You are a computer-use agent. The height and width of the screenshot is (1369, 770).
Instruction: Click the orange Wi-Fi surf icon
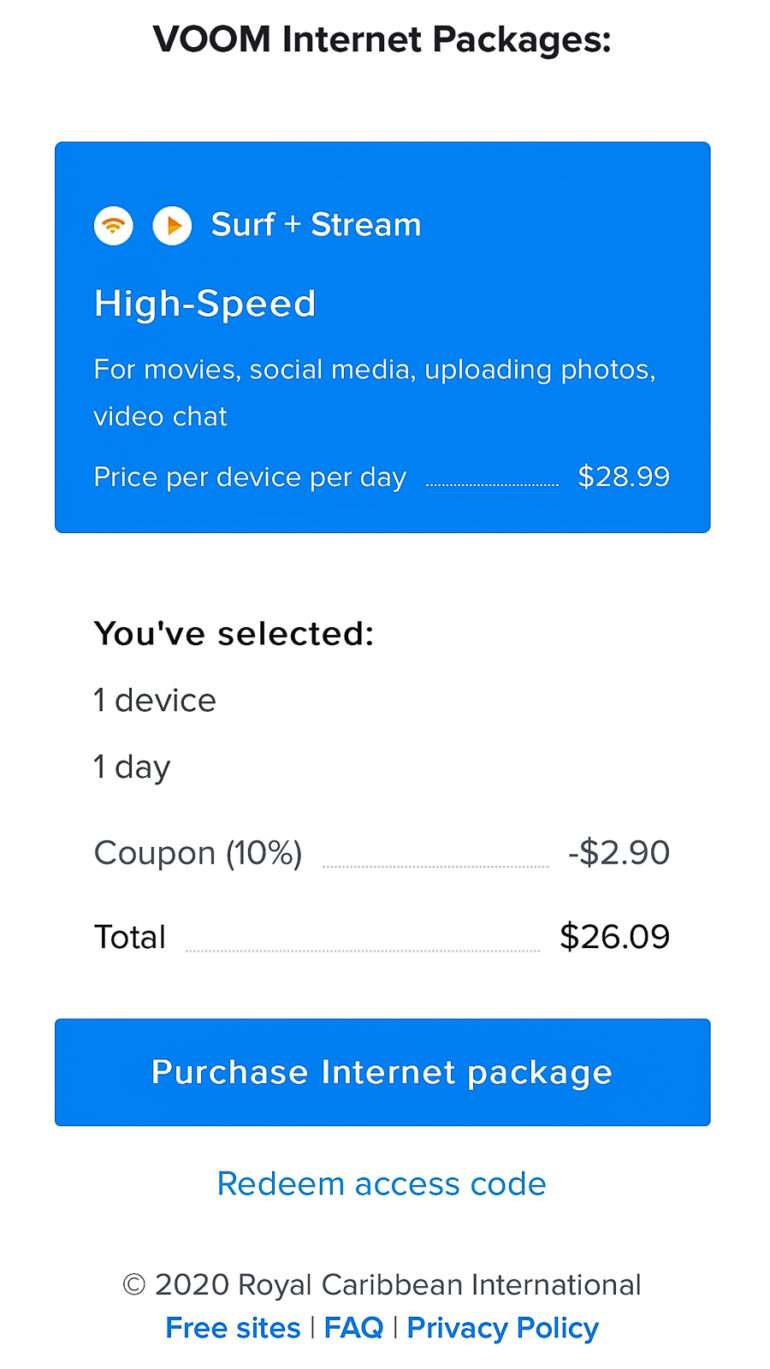[x=113, y=226]
